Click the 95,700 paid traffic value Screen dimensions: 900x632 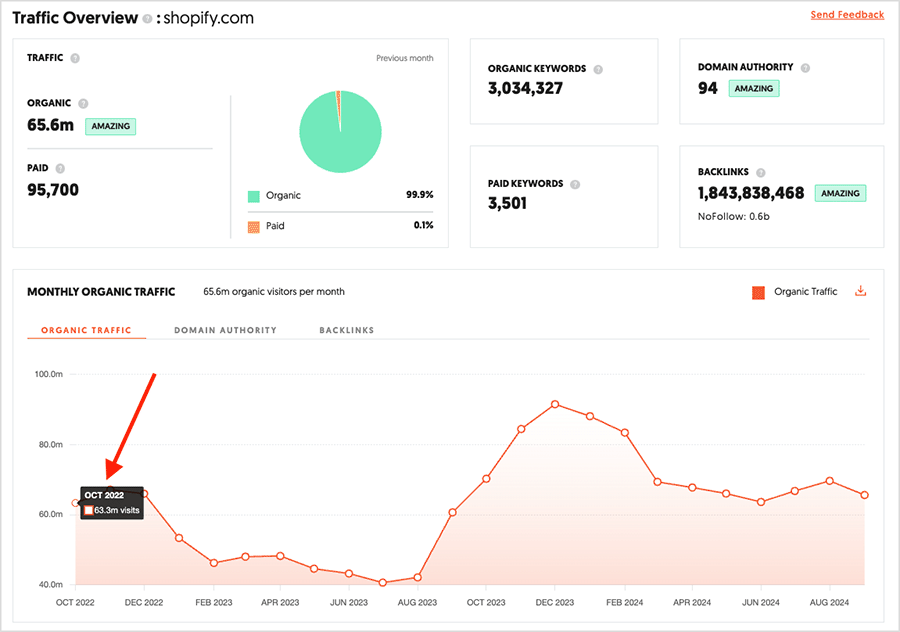point(53,190)
